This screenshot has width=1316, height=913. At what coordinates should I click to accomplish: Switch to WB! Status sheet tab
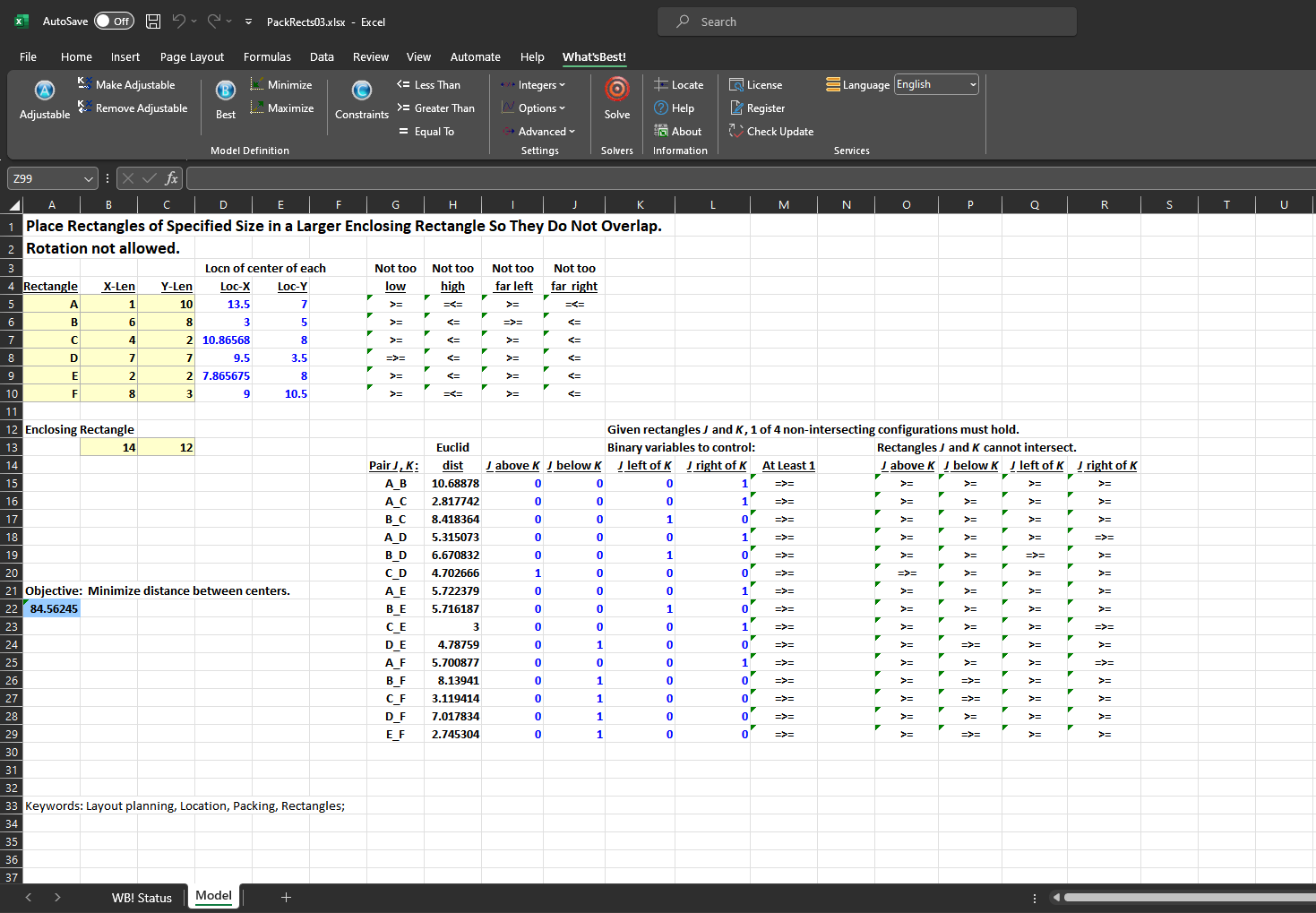click(142, 898)
